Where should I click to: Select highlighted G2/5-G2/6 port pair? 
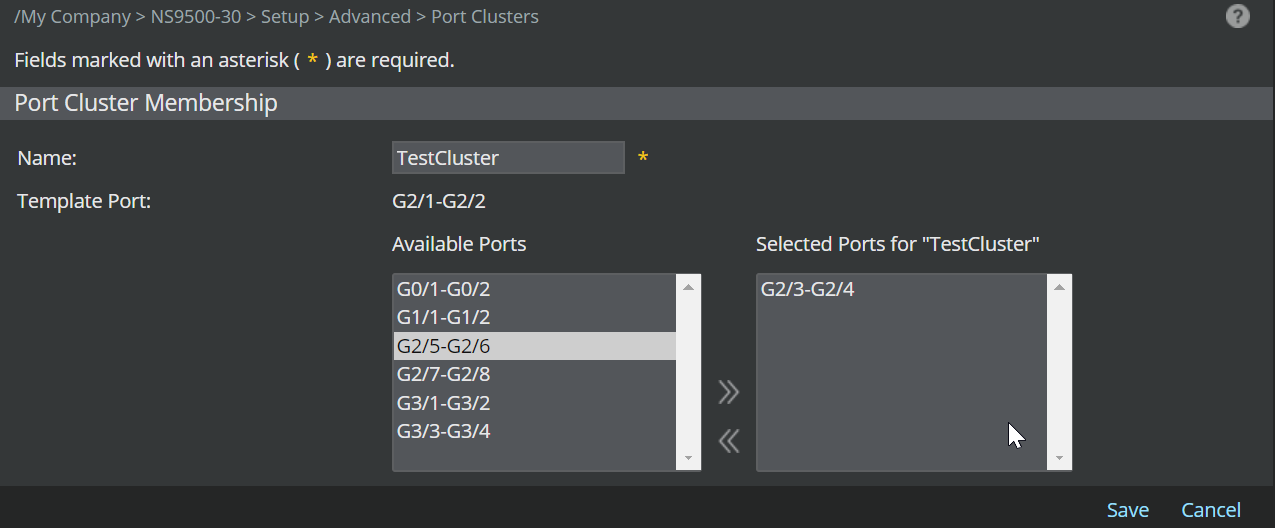535,346
